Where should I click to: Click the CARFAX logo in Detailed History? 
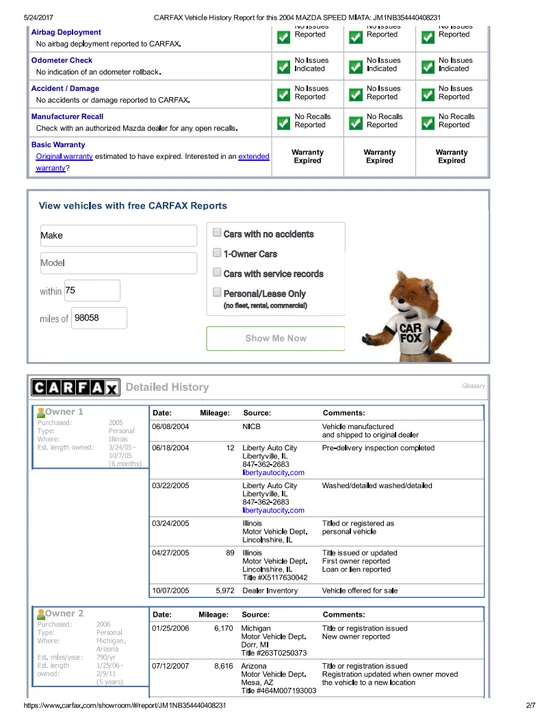pos(75,388)
